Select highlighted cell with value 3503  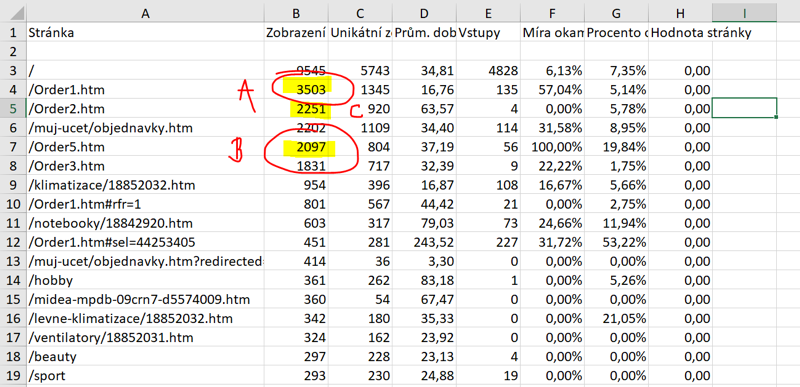[296, 90]
